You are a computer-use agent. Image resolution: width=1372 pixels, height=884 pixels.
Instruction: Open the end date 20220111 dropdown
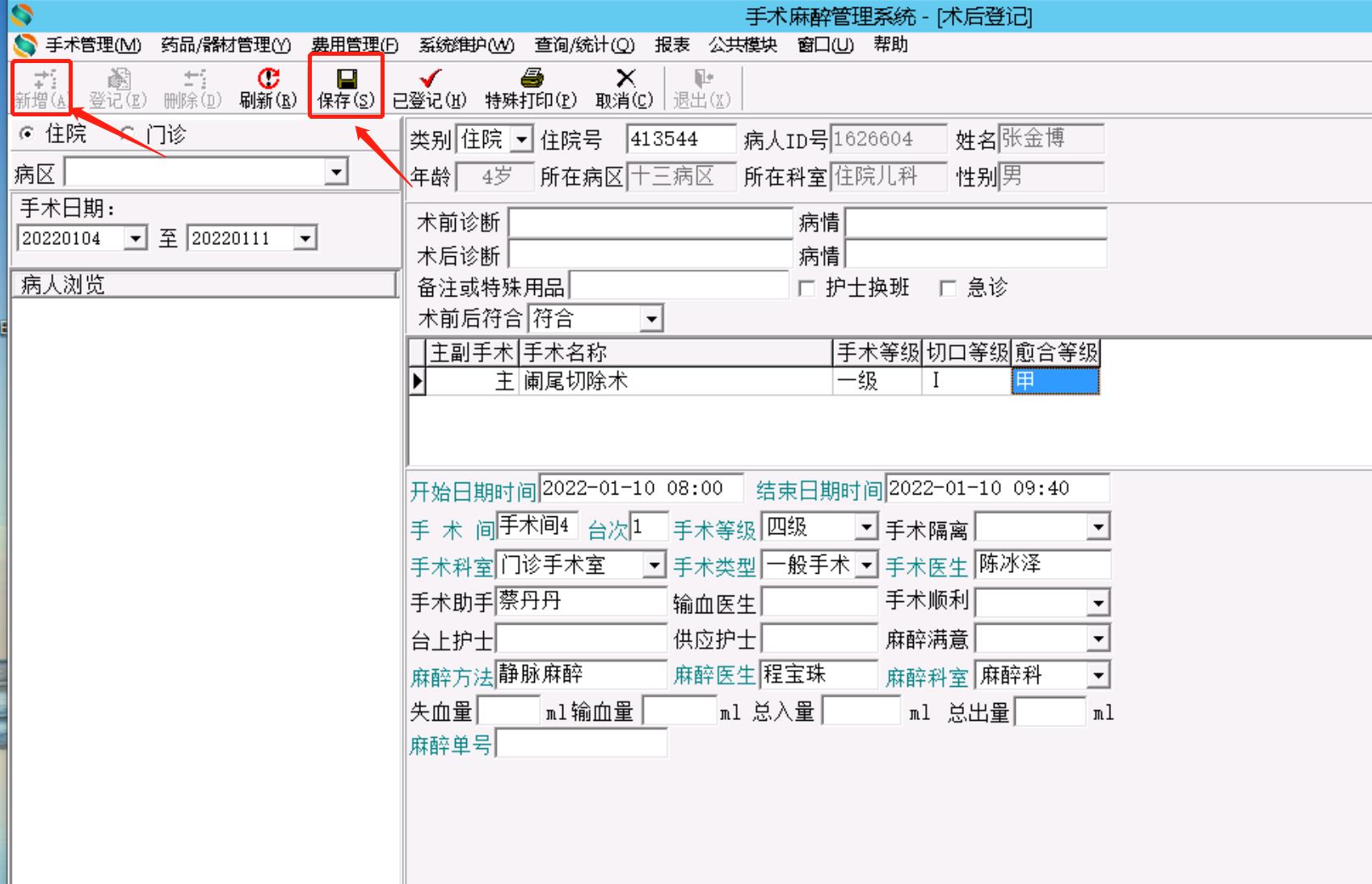point(305,238)
